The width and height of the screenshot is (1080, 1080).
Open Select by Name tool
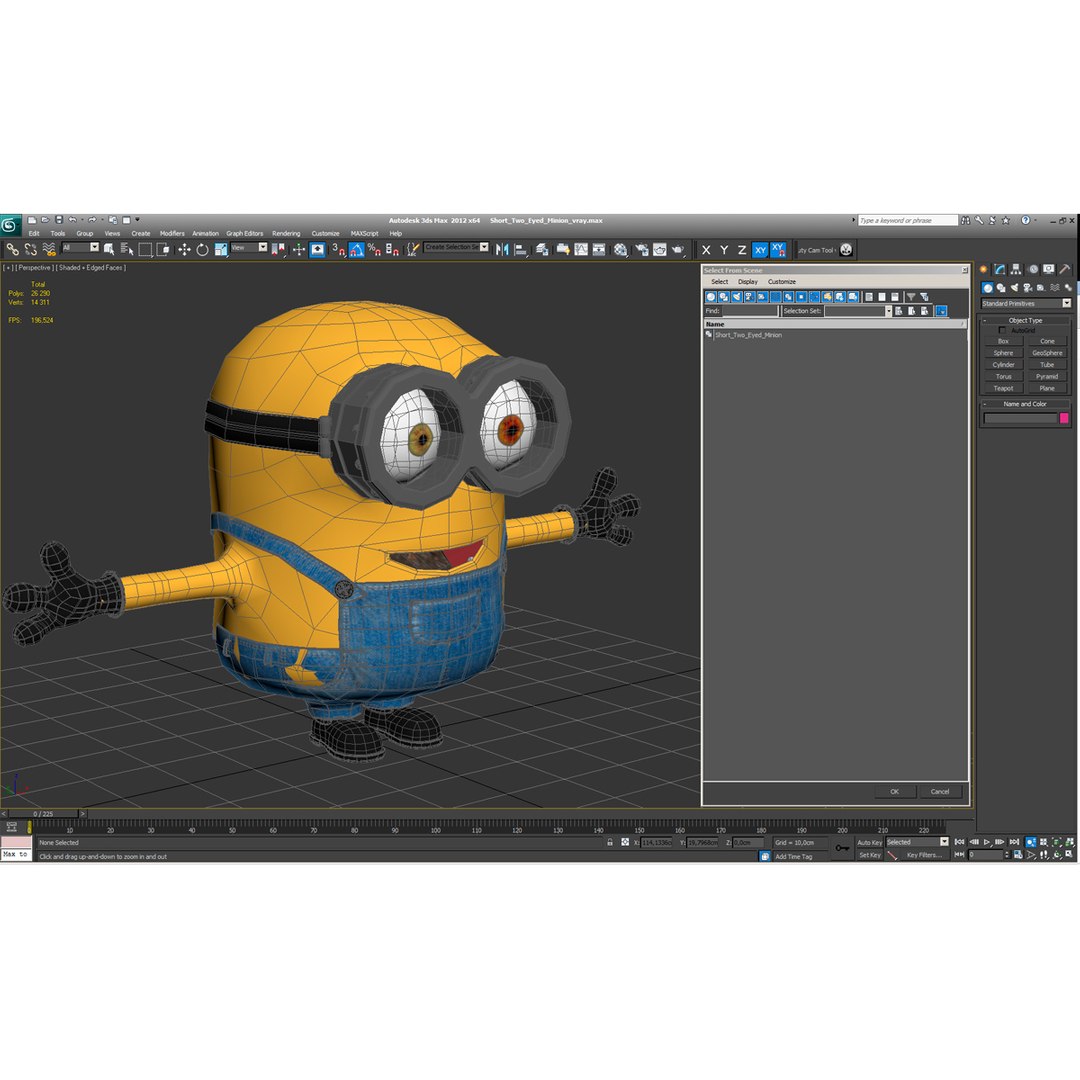pyautogui.click(x=127, y=249)
